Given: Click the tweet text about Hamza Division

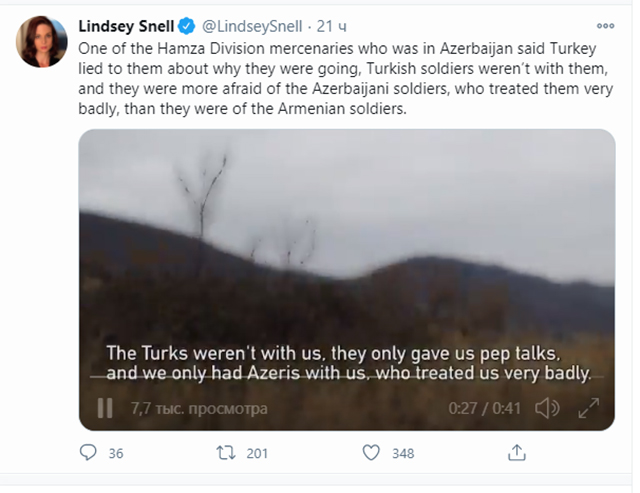Looking at the screenshot, I should [345, 78].
